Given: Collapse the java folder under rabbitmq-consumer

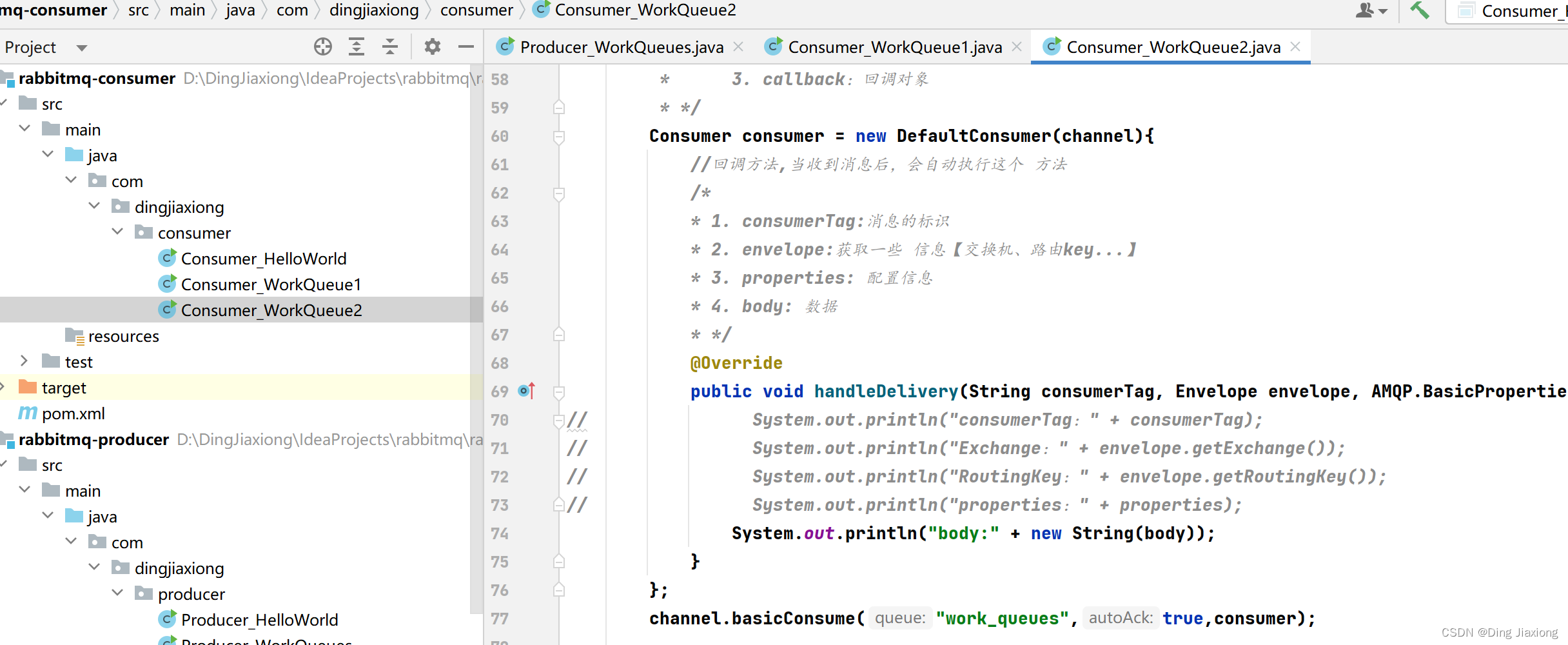Looking at the screenshot, I should 48,154.
